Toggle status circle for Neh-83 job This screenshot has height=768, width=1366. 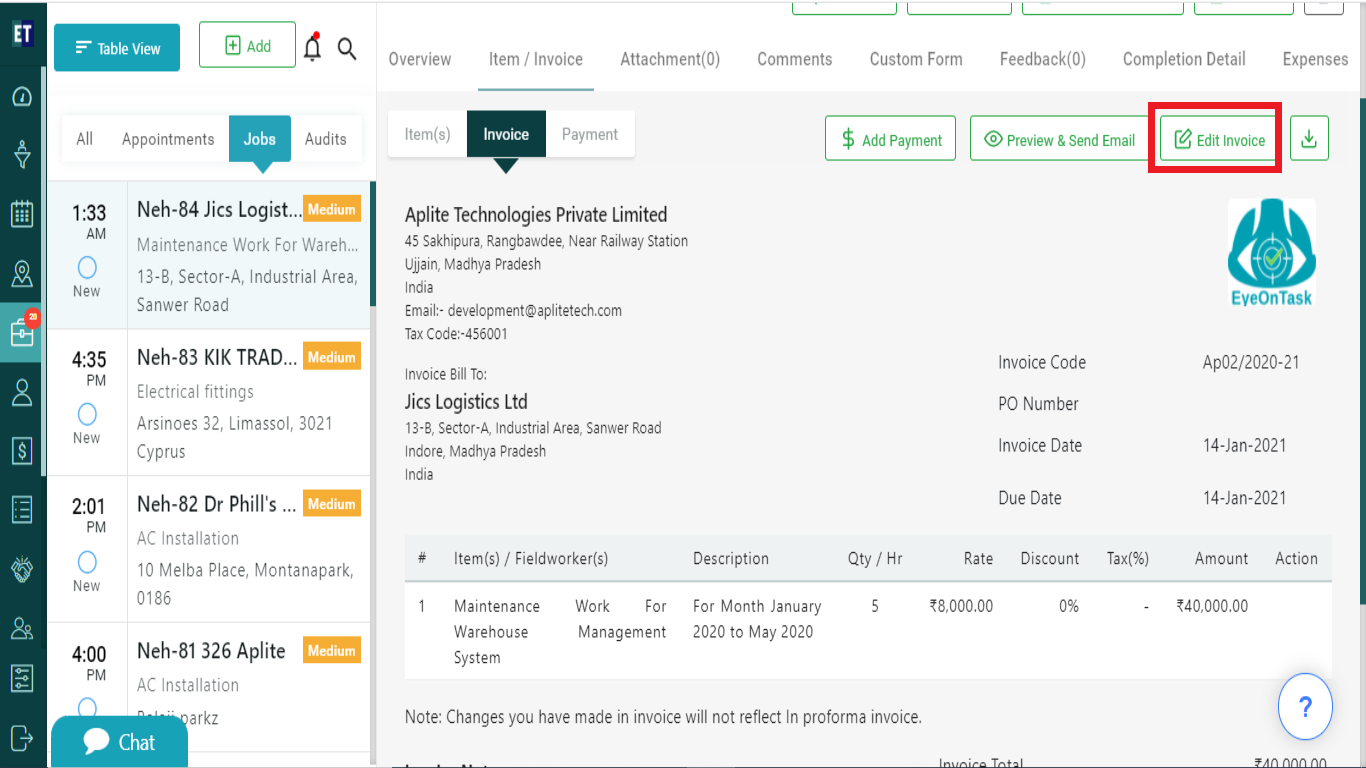point(87,414)
